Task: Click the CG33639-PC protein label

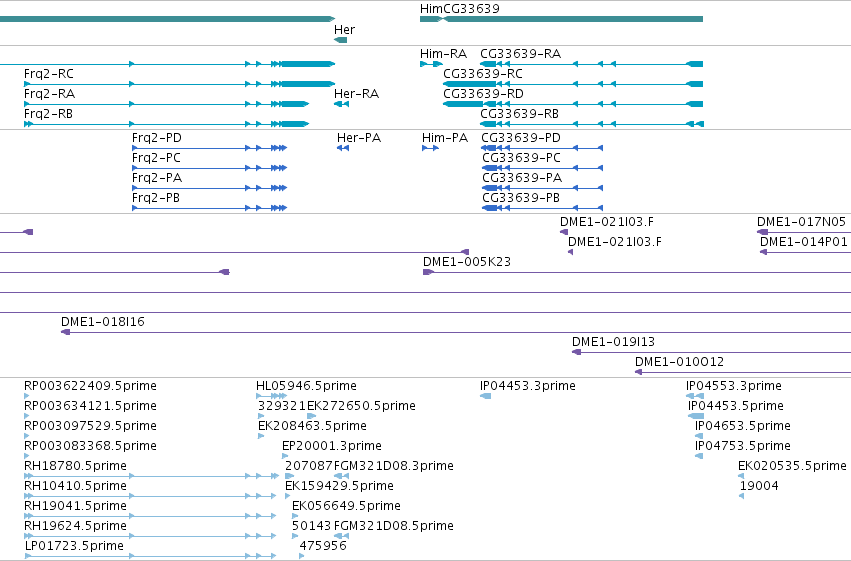Action: [522, 158]
